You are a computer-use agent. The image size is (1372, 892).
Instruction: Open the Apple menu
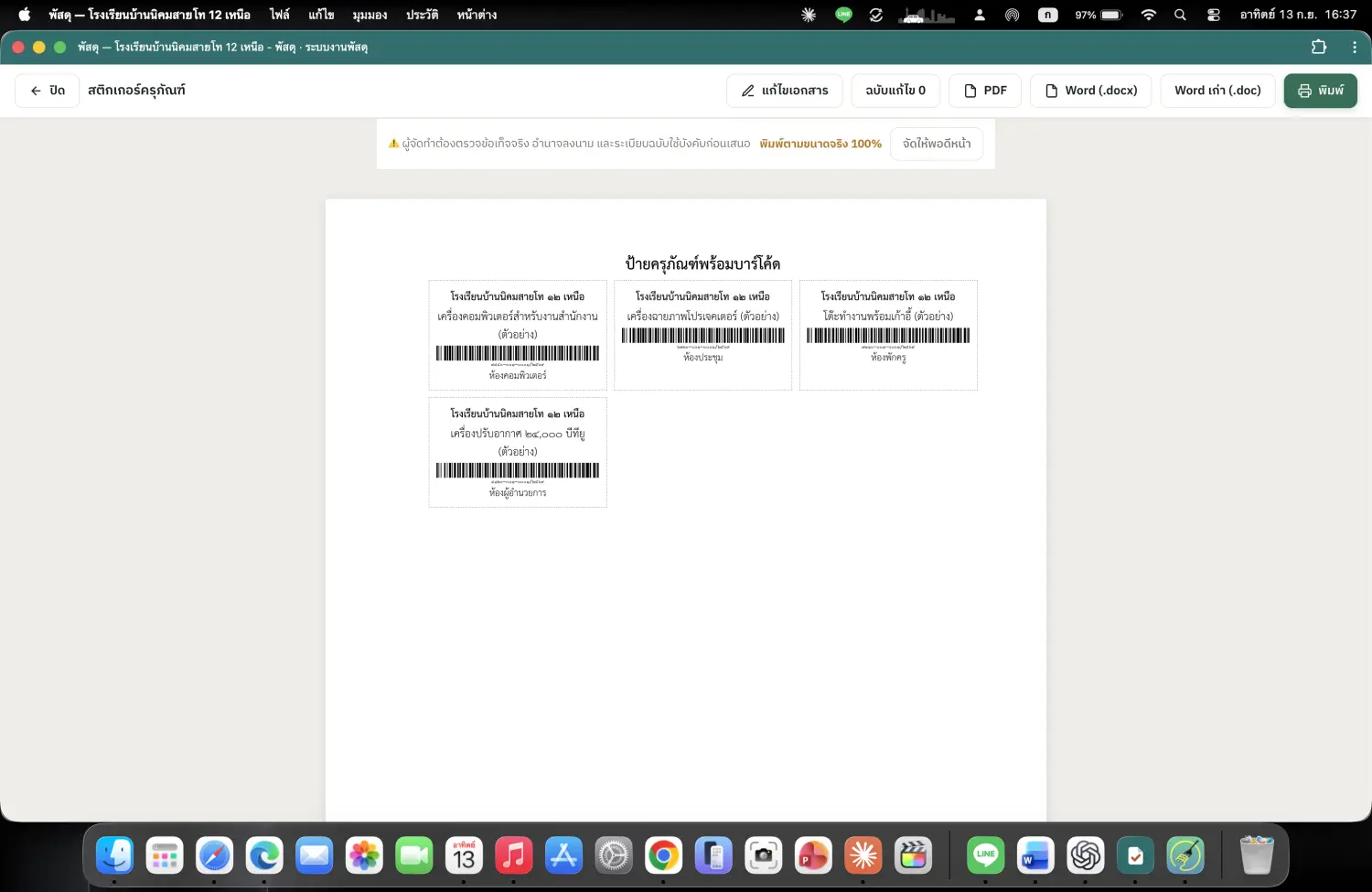(x=25, y=15)
